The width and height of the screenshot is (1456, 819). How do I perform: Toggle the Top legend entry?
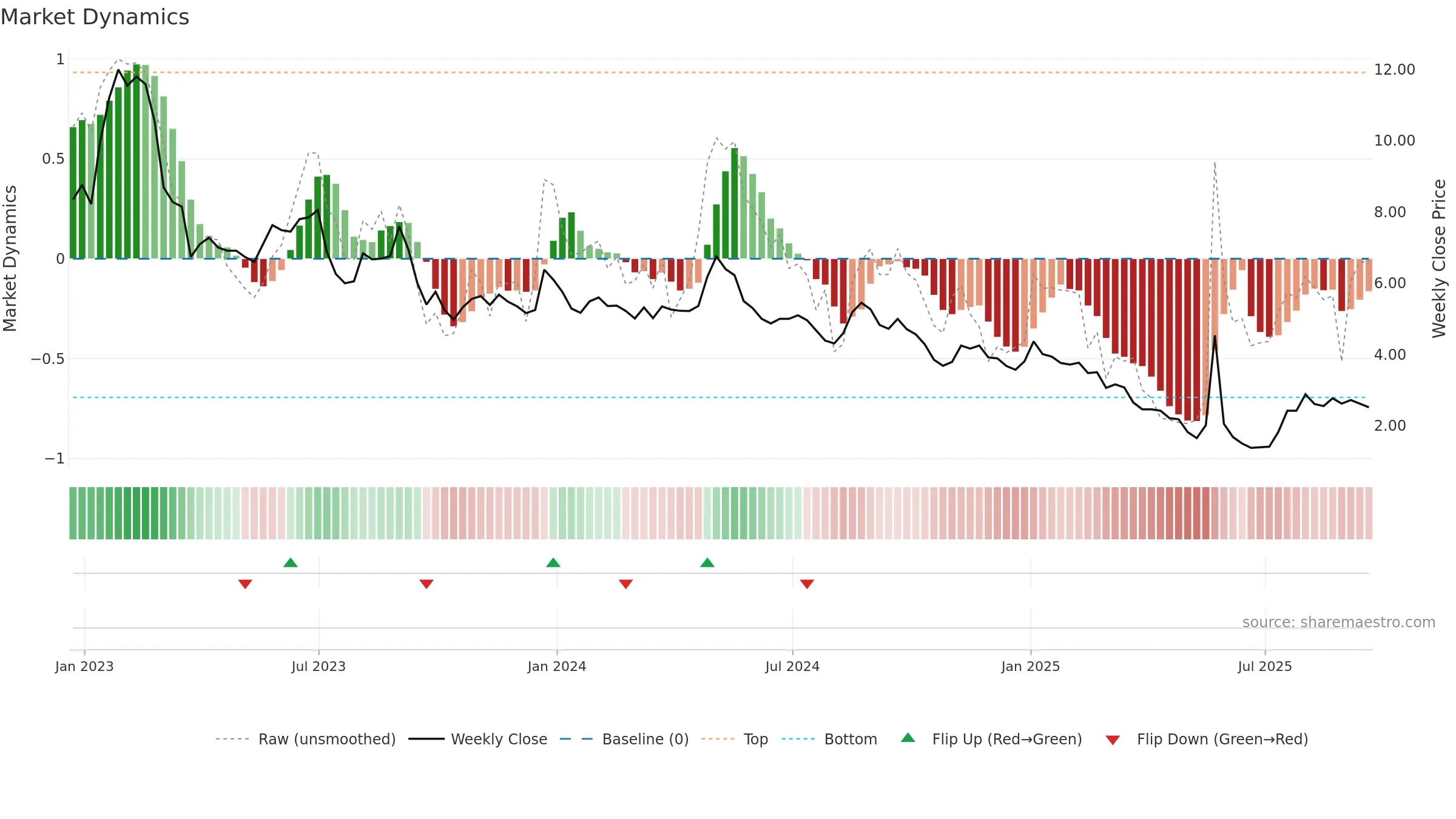click(x=734, y=739)
